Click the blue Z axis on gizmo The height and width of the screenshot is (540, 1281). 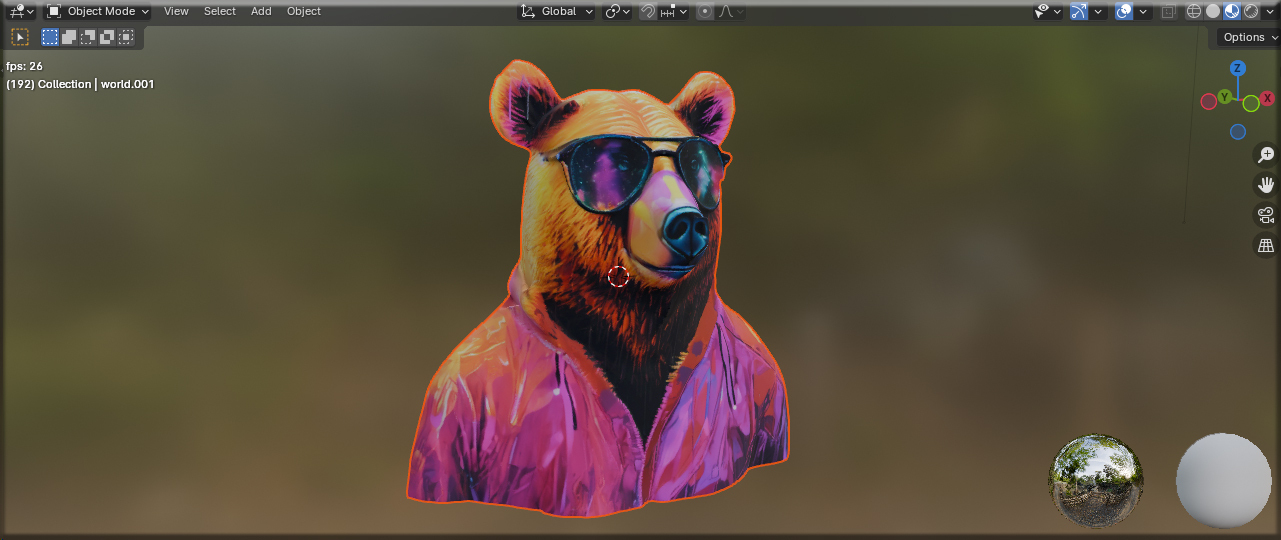pyautogui.click(x=1237, y=68)
